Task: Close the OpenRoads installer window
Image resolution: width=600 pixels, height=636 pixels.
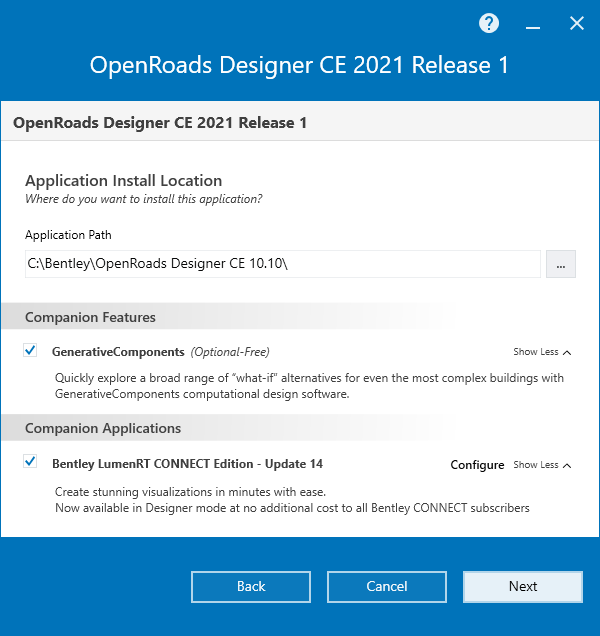Action: 576,23
